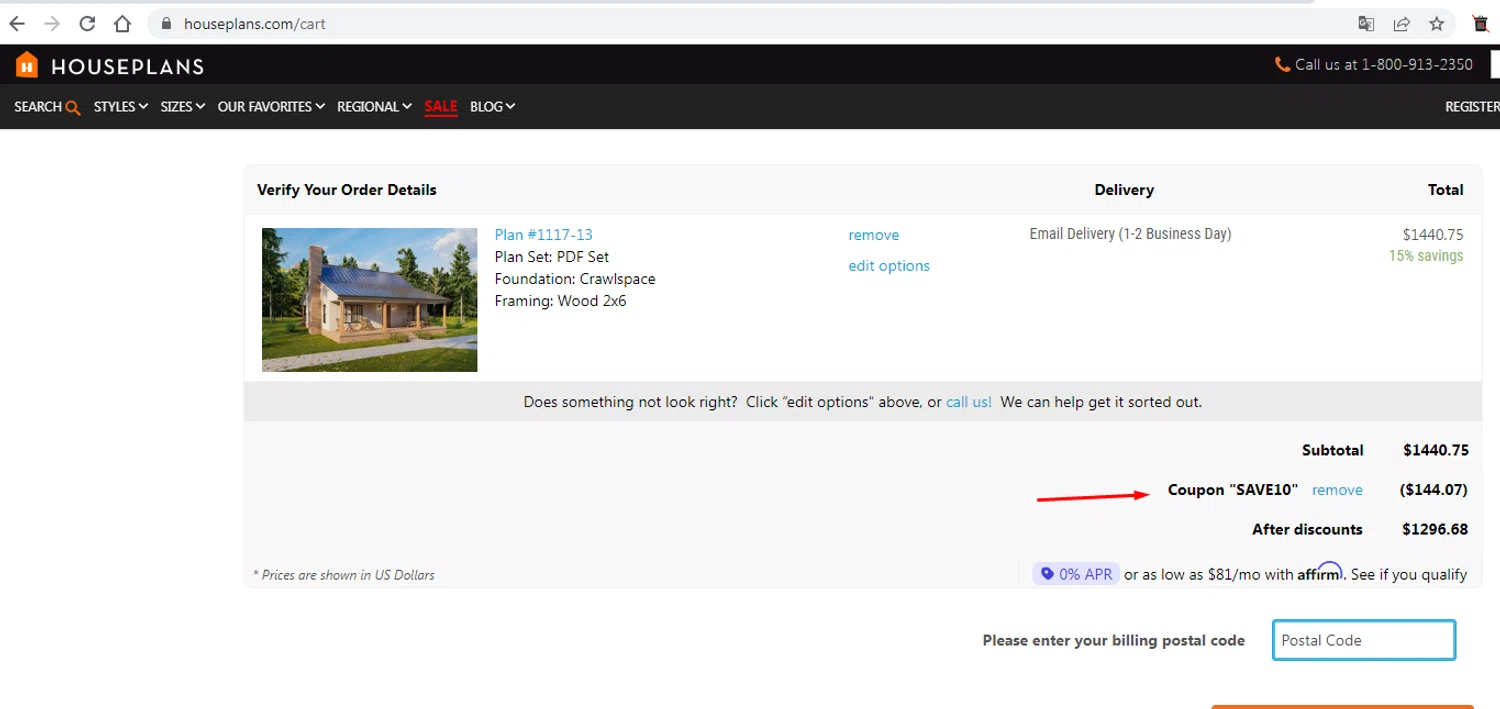Click the call us! link

[969, 402]
